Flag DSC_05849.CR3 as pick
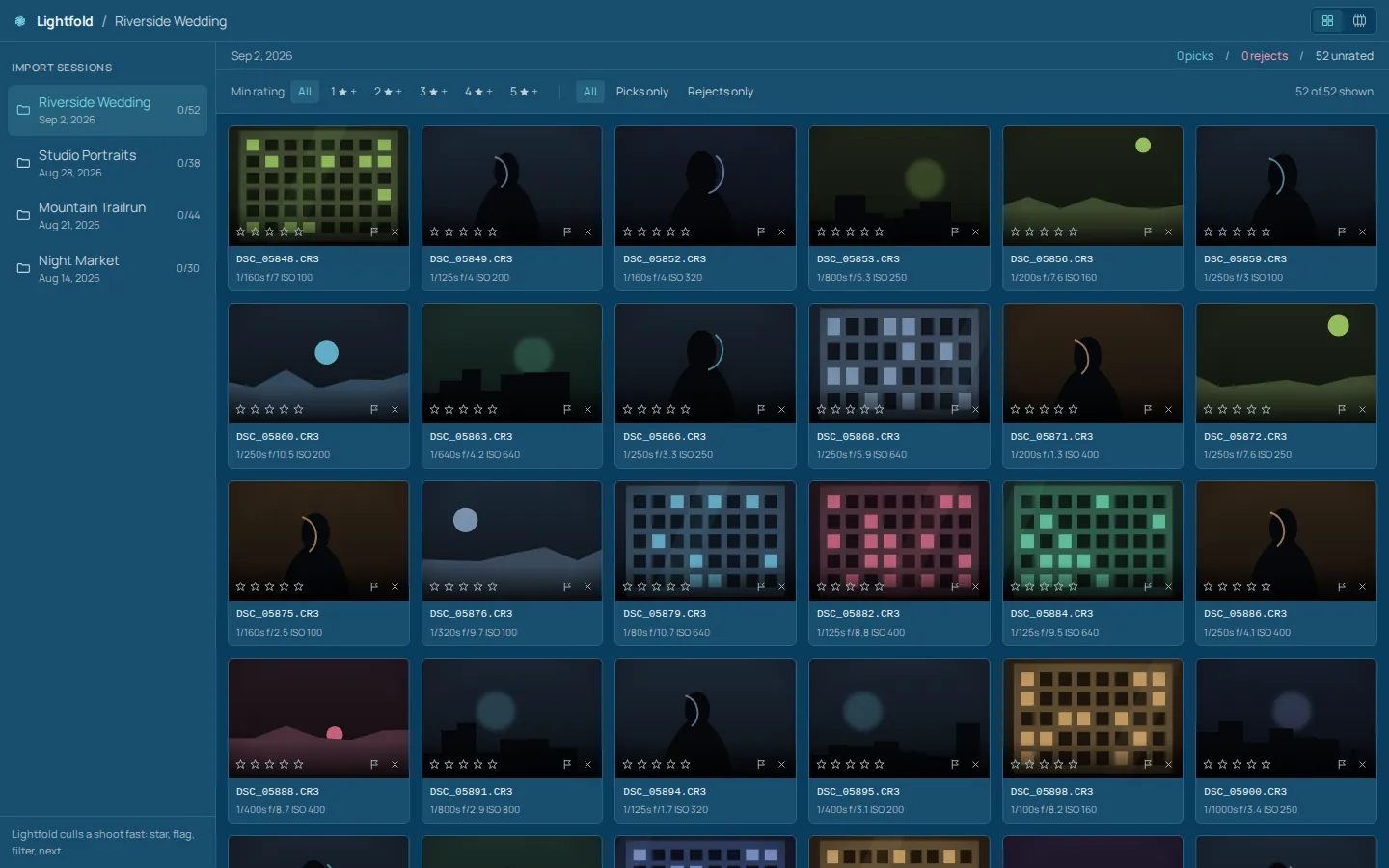Viewport: 1389px width, 868px height. point(567,231)
